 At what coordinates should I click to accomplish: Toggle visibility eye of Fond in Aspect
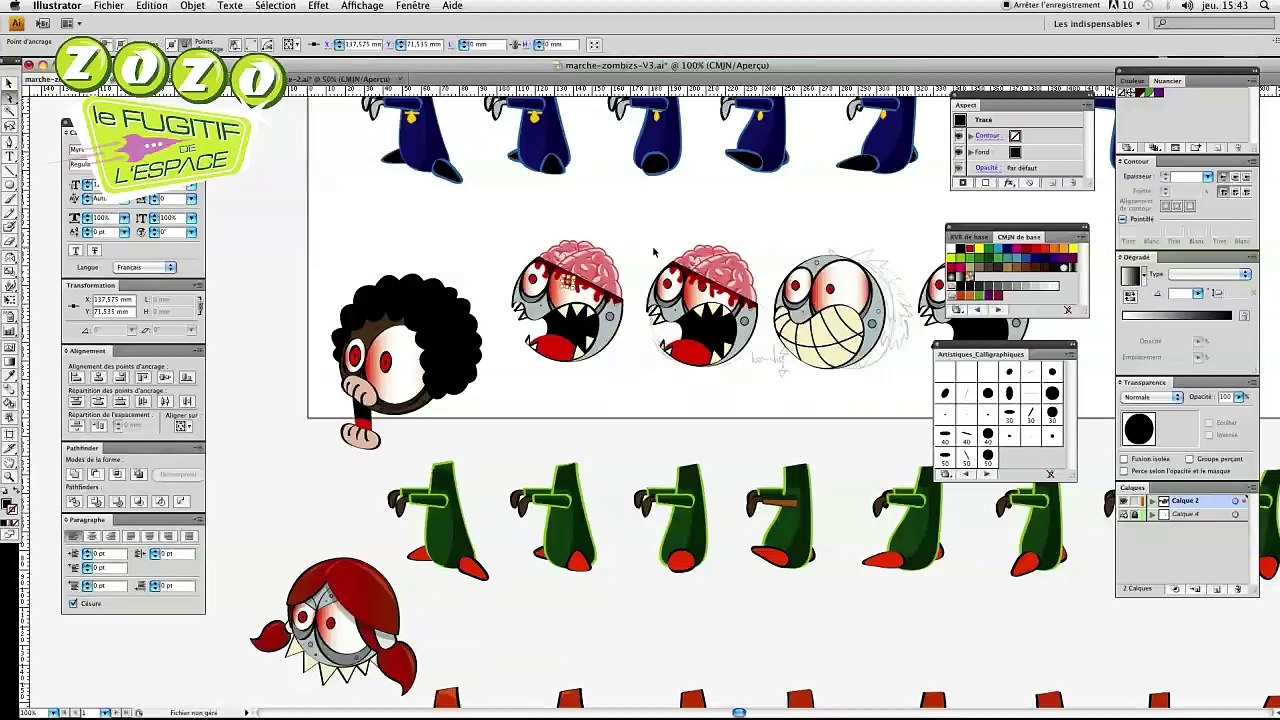959,152
